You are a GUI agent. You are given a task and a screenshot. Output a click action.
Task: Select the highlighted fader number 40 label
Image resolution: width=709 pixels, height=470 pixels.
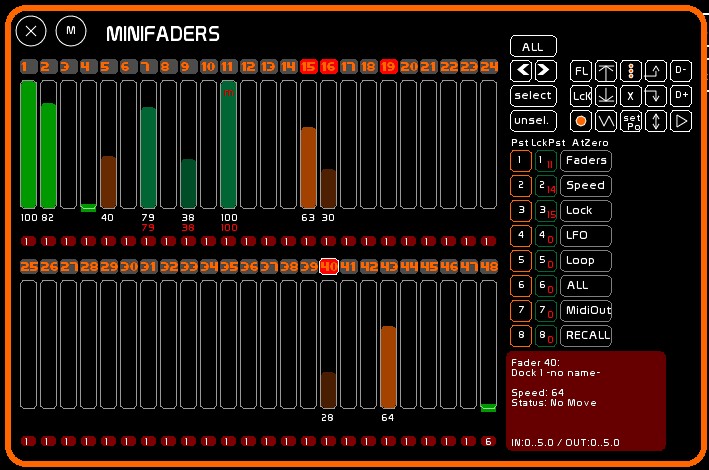(x=329, y=266)
